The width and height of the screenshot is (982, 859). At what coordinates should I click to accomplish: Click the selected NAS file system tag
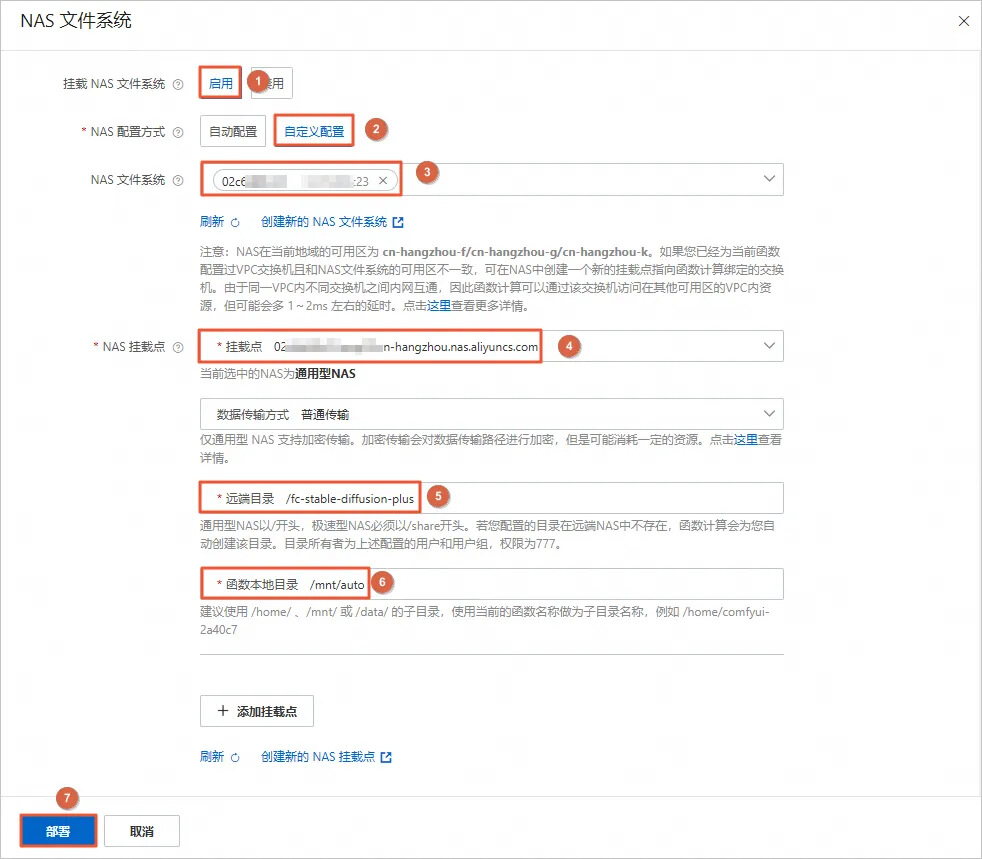click(305, 181)
